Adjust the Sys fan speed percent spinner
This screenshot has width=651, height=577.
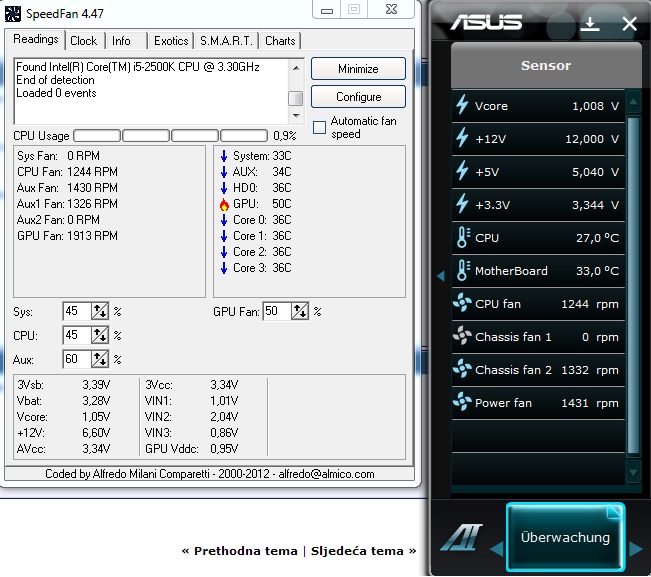pos(100,312)
